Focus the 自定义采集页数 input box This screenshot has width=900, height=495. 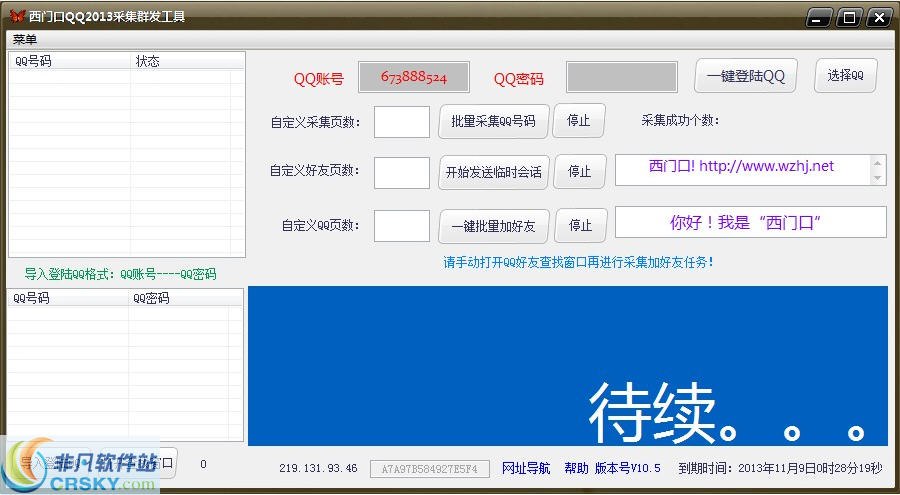click(x=402, y=122)
